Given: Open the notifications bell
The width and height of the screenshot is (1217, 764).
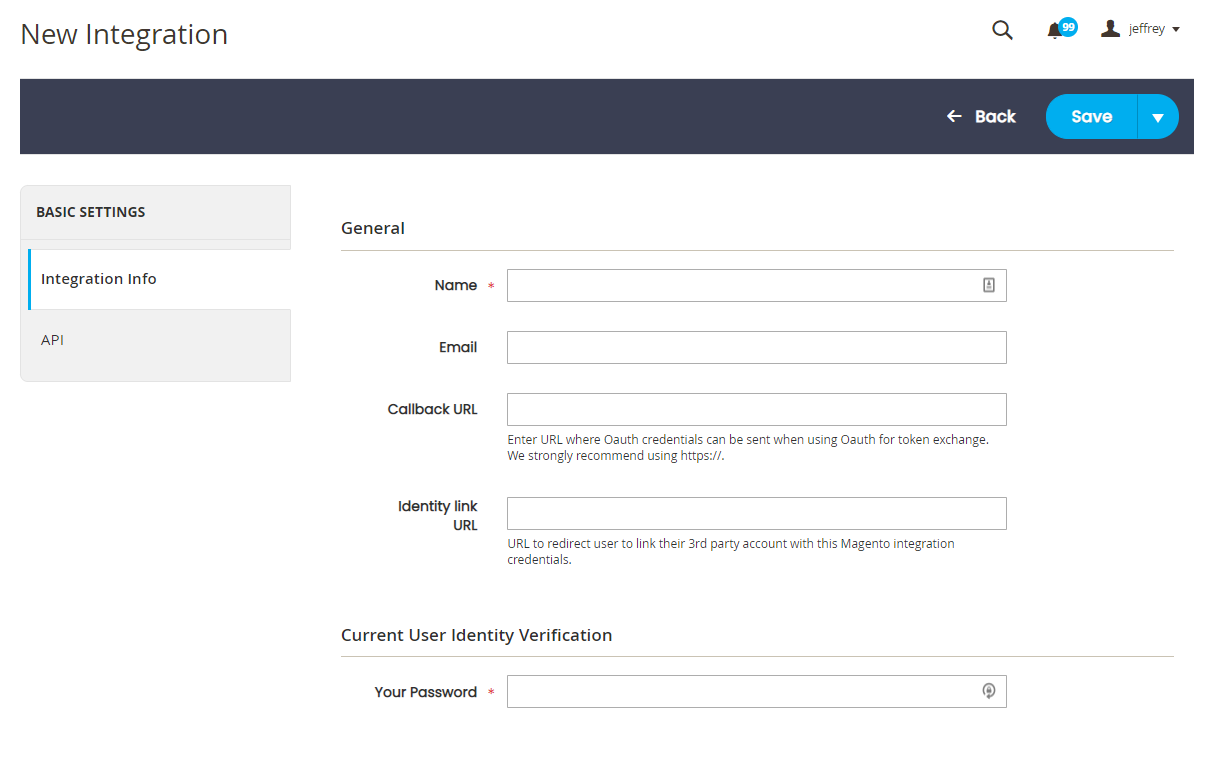Looking at the screenshot, I should tap(1055, 31).
